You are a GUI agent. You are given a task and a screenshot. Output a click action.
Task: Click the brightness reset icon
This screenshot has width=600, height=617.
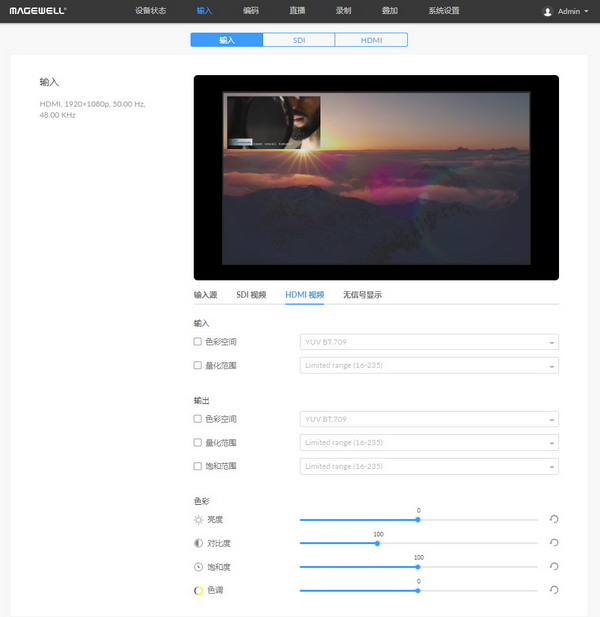[553, 519]
